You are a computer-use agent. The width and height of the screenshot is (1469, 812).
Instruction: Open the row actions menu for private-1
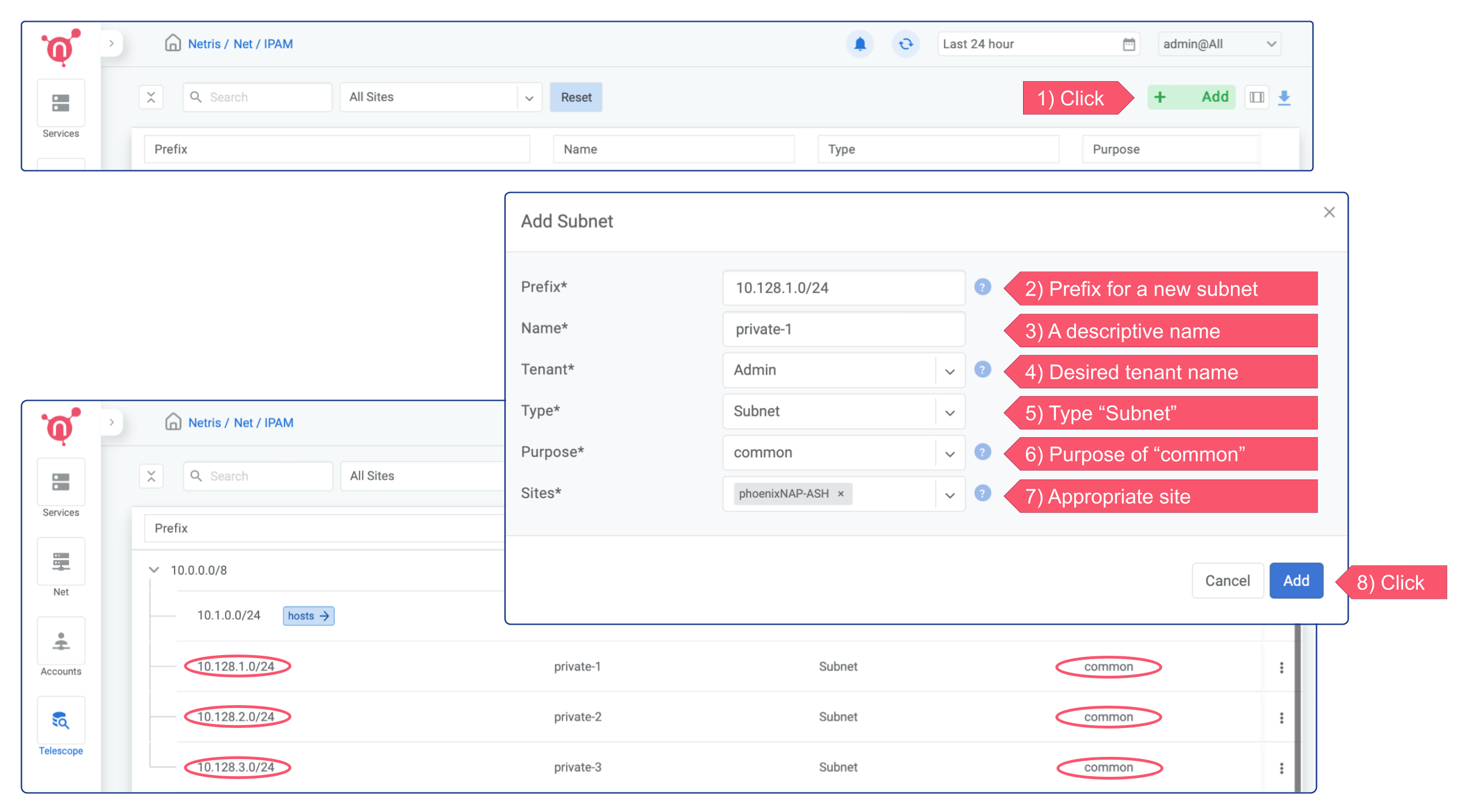click(x=1281, y=667)
